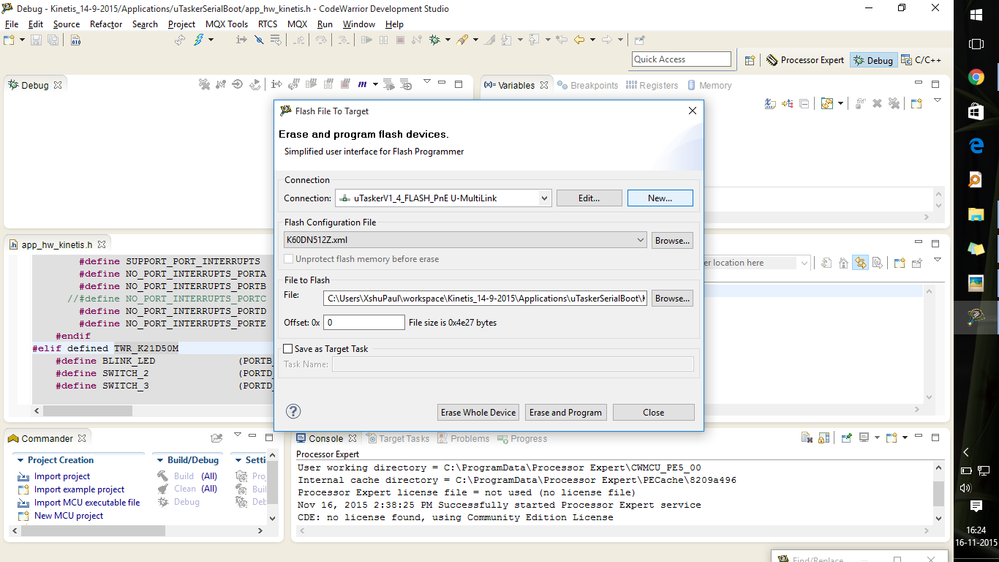Viewport: 999px width, 562px height.
Task: Click Show Logical Structure icon in Variables view
Action: pos(787,103)
